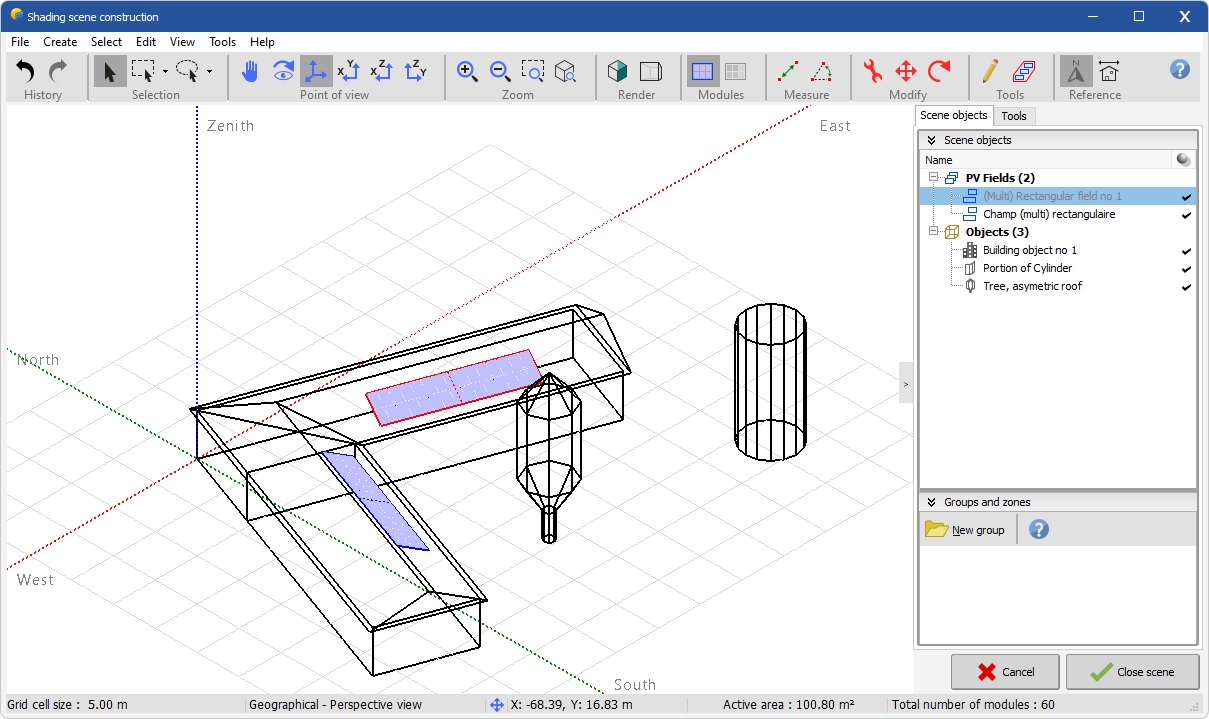Image resolution: width=1209 pixels, height=719 pixels.
Task: Switch to the ZY plane view
Action: tap(415, 71)
